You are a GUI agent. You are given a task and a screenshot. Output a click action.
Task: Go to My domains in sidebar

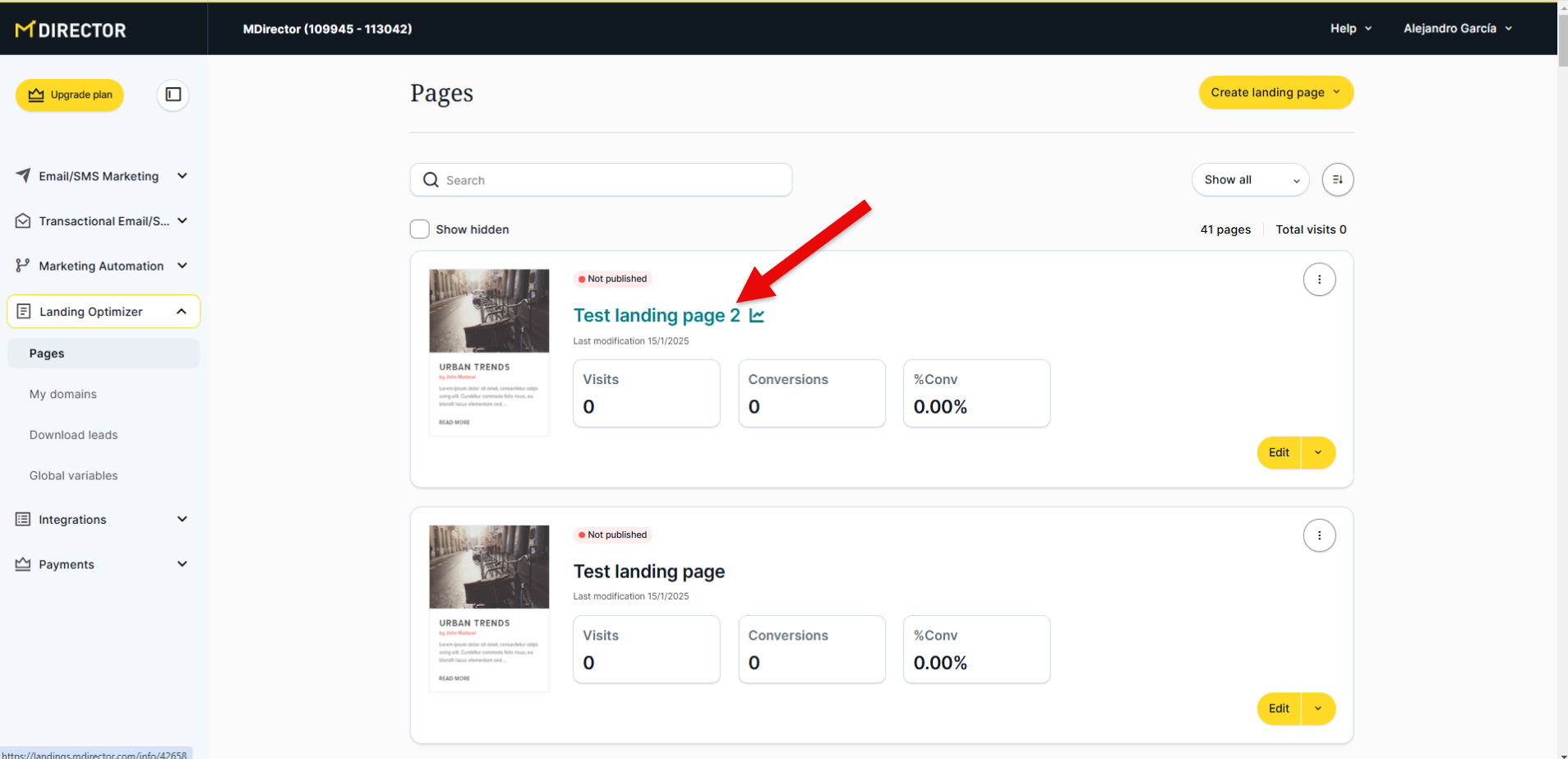[x=63, y=395]
